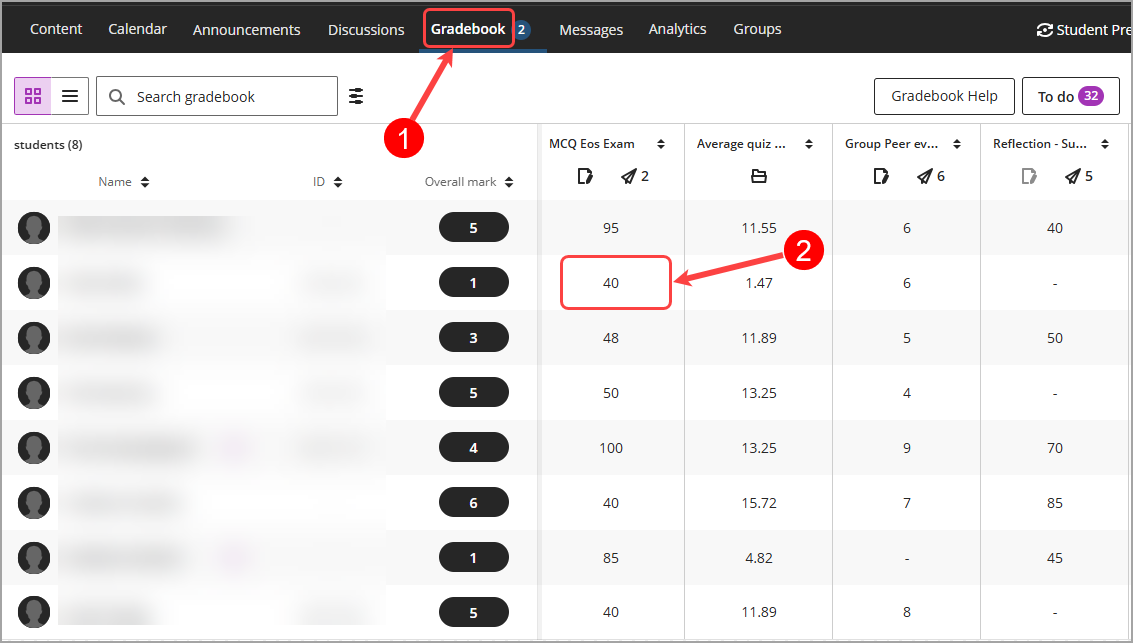Open the Messages tab
1133x643 pixels.
[590, 30]
